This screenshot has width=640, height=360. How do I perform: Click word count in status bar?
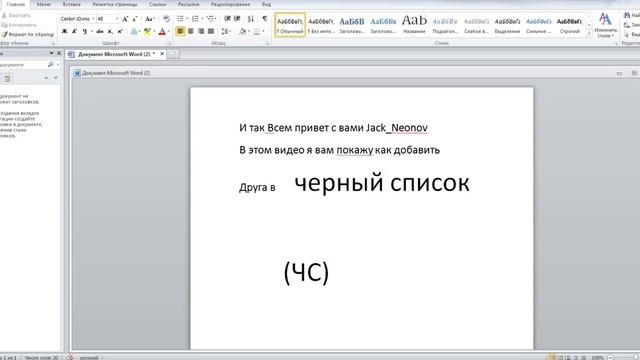[x=41, y=358]
